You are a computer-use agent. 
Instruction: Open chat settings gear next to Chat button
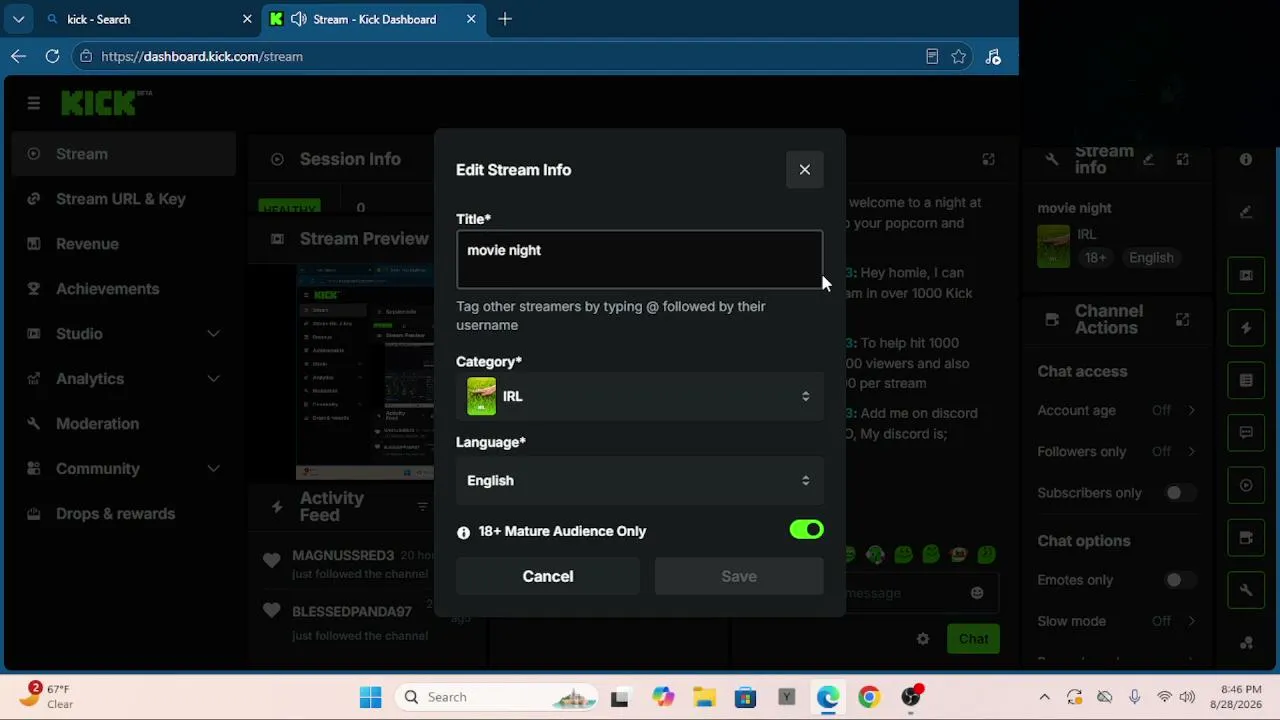(x=923, y=639)
